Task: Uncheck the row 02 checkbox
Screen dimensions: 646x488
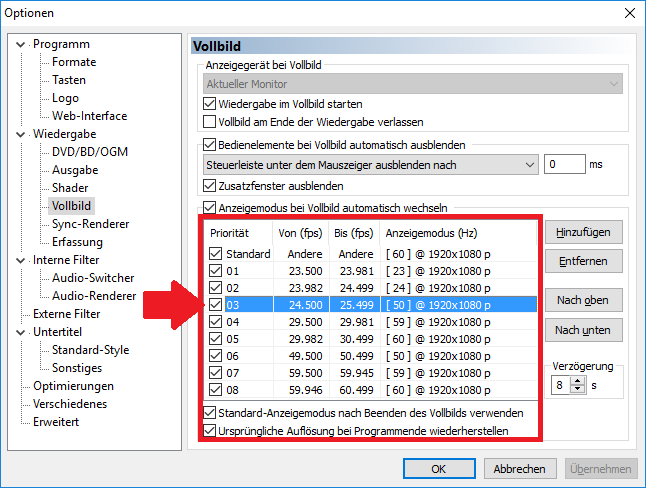Action: (215, 288)
